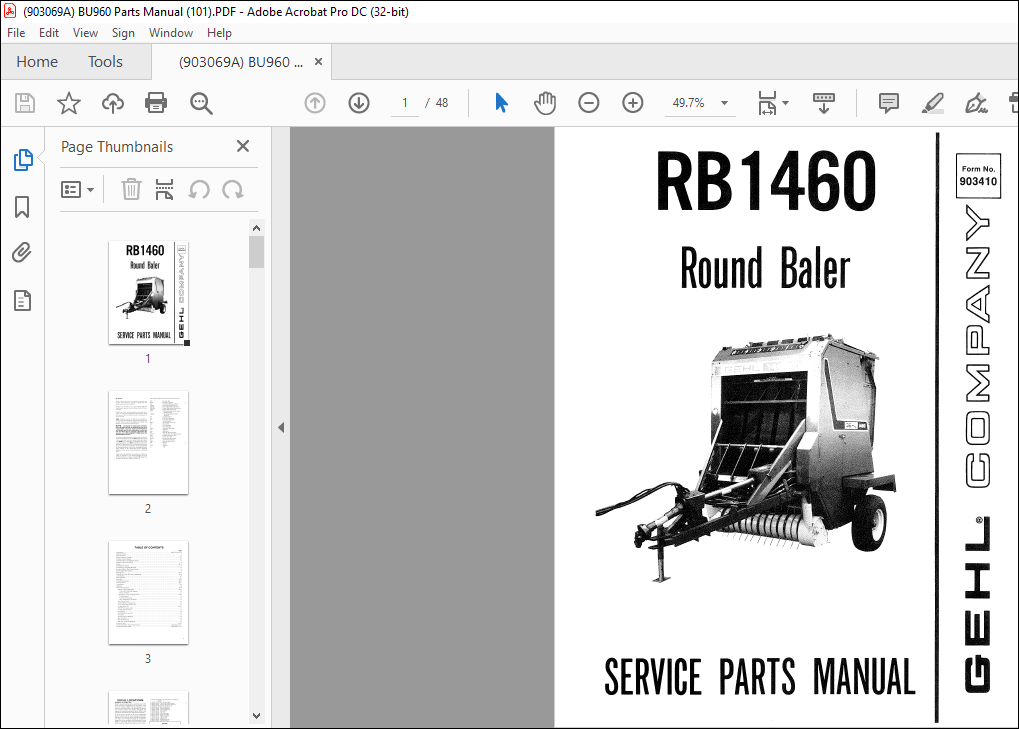Select the (903069A) BU960 document tab
Viewport: 1019px width, 729px height.
(x=241, y=62)
